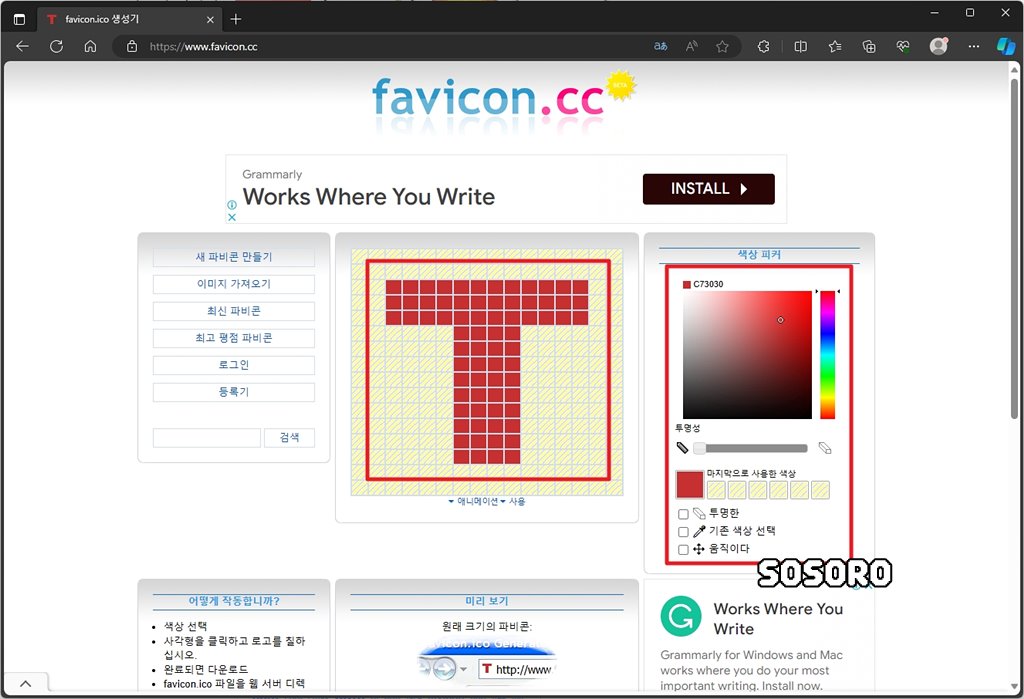Open browser extensions puzzle icon
Image resolution: width=1024 pixels, height=699 pixels.
(763, 46)
